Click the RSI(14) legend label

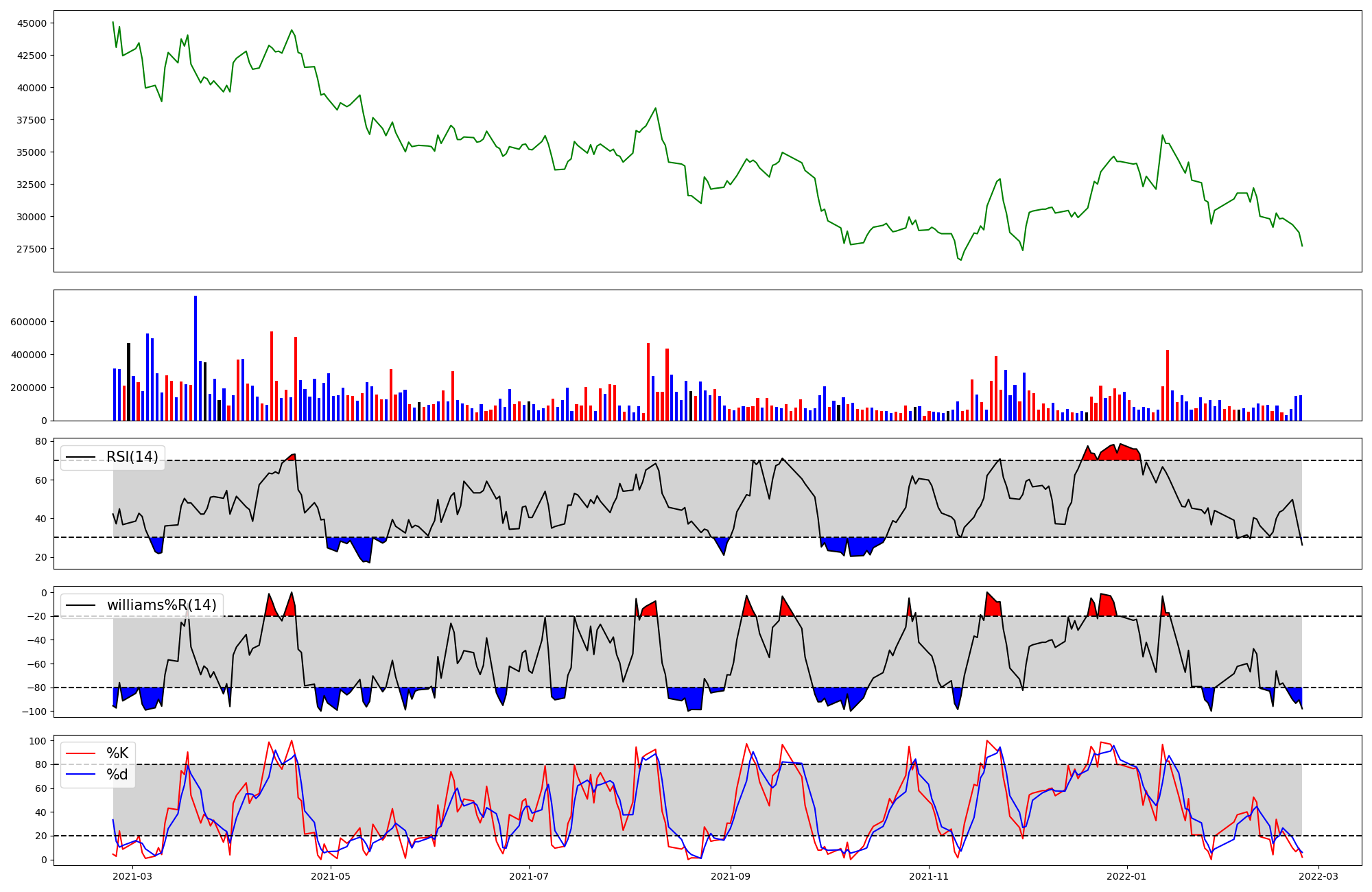(x=132, y=457)
